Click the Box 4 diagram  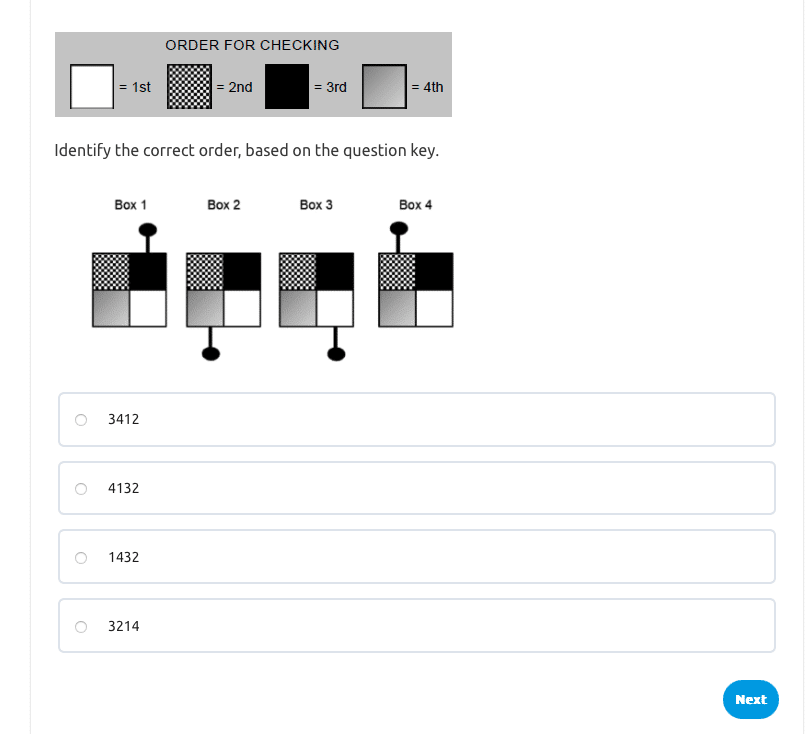(x=415, y=290)
